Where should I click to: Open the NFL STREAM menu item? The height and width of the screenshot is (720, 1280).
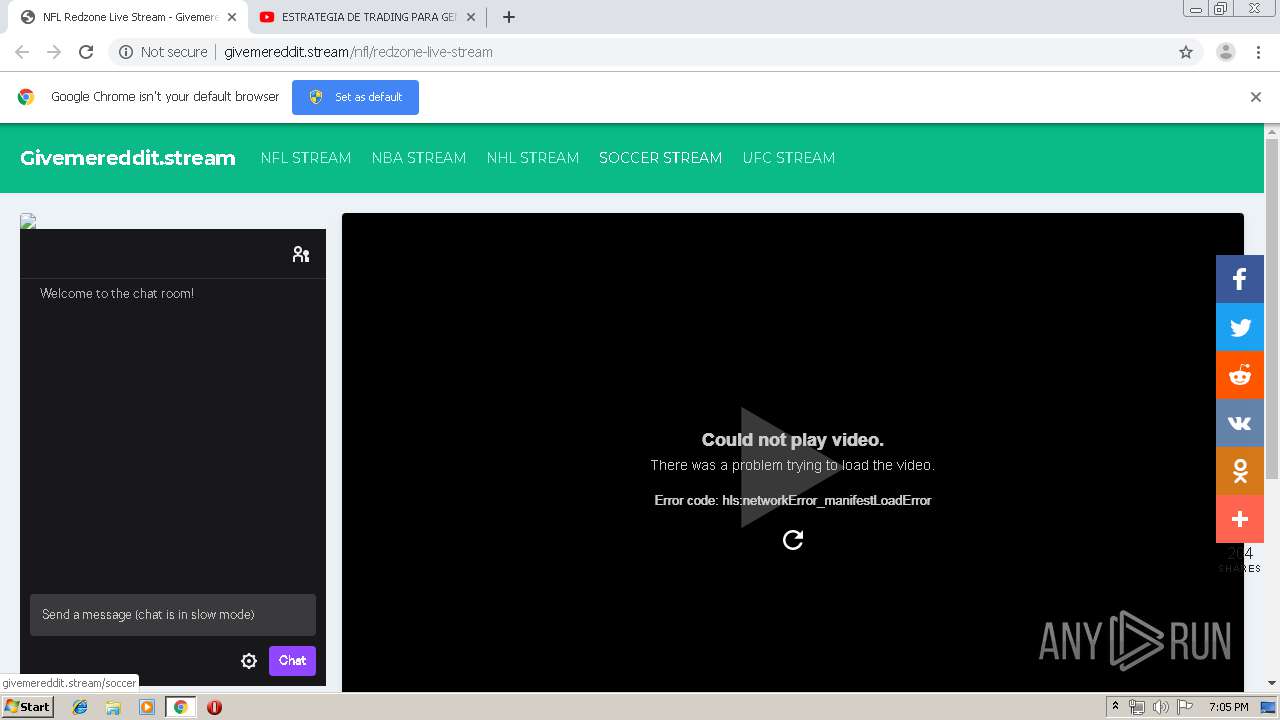point(306,158)
